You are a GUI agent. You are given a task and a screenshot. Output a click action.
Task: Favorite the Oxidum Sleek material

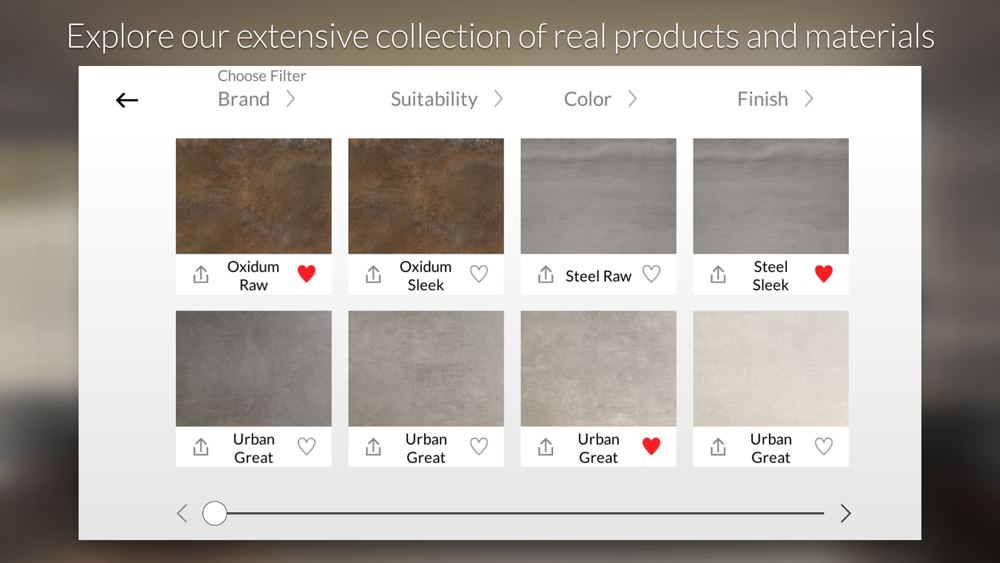pyautogui.click(x=479, y=274)
